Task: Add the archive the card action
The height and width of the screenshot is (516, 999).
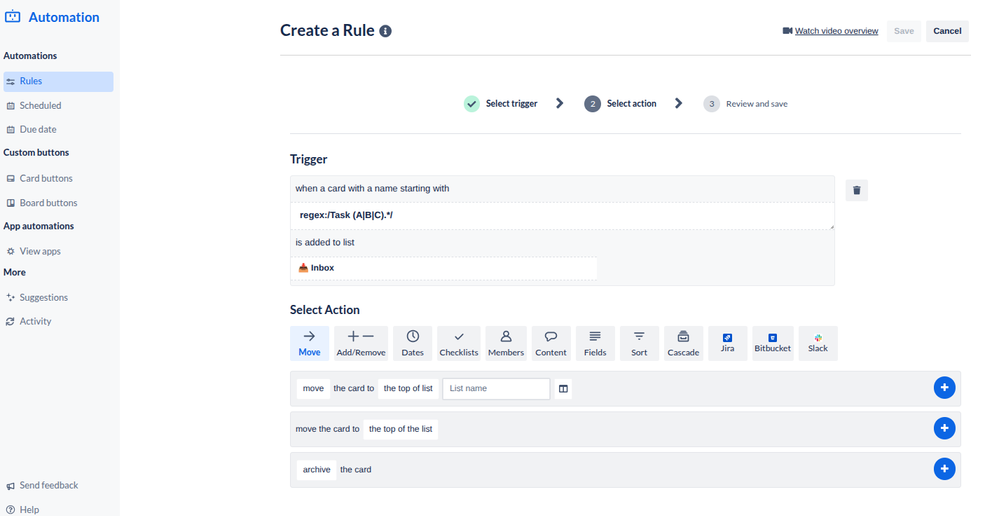Action: coord(944,469)
